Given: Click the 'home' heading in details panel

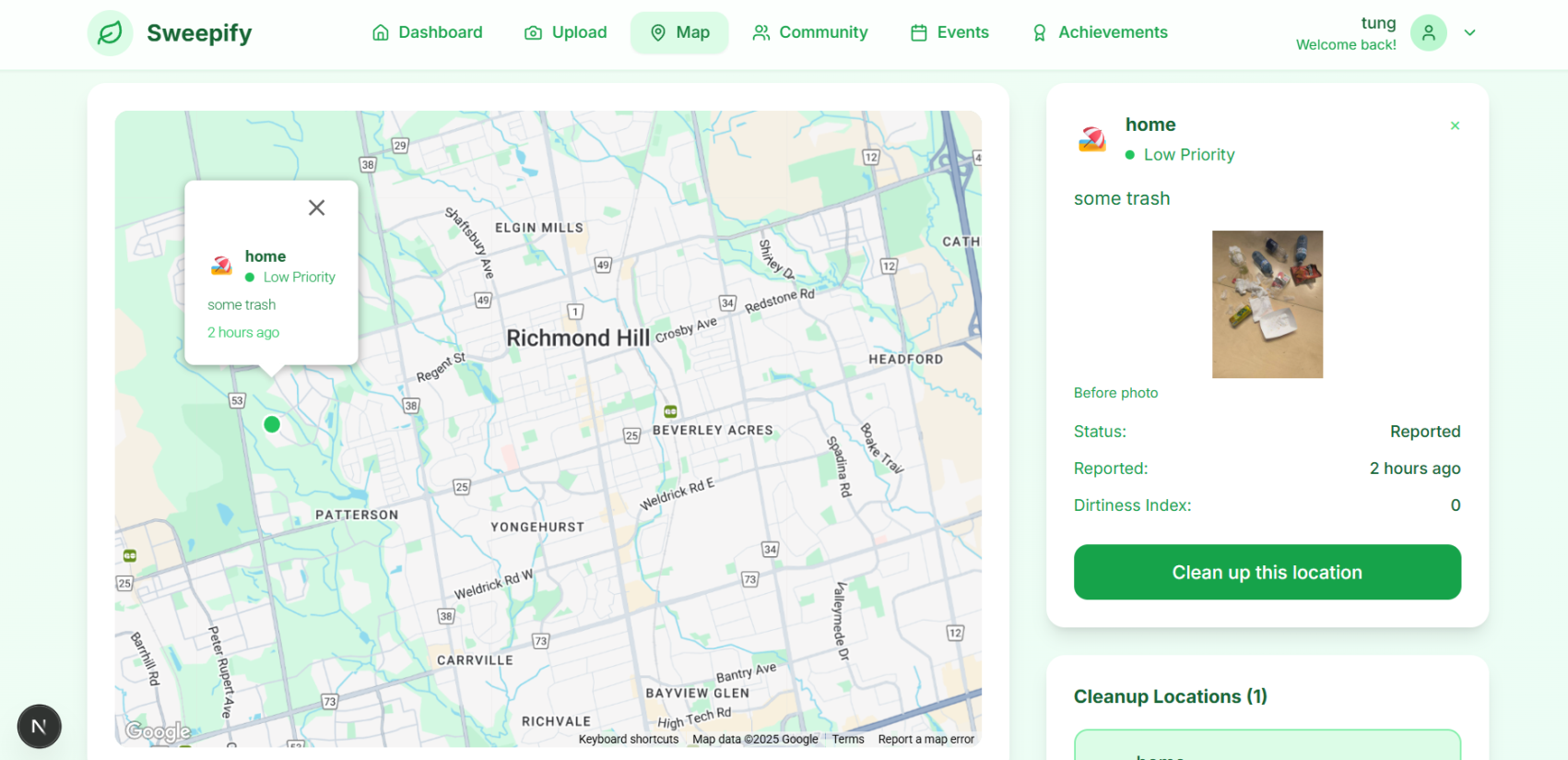Looking at the screenshot, I should [x=1150, y=125].
